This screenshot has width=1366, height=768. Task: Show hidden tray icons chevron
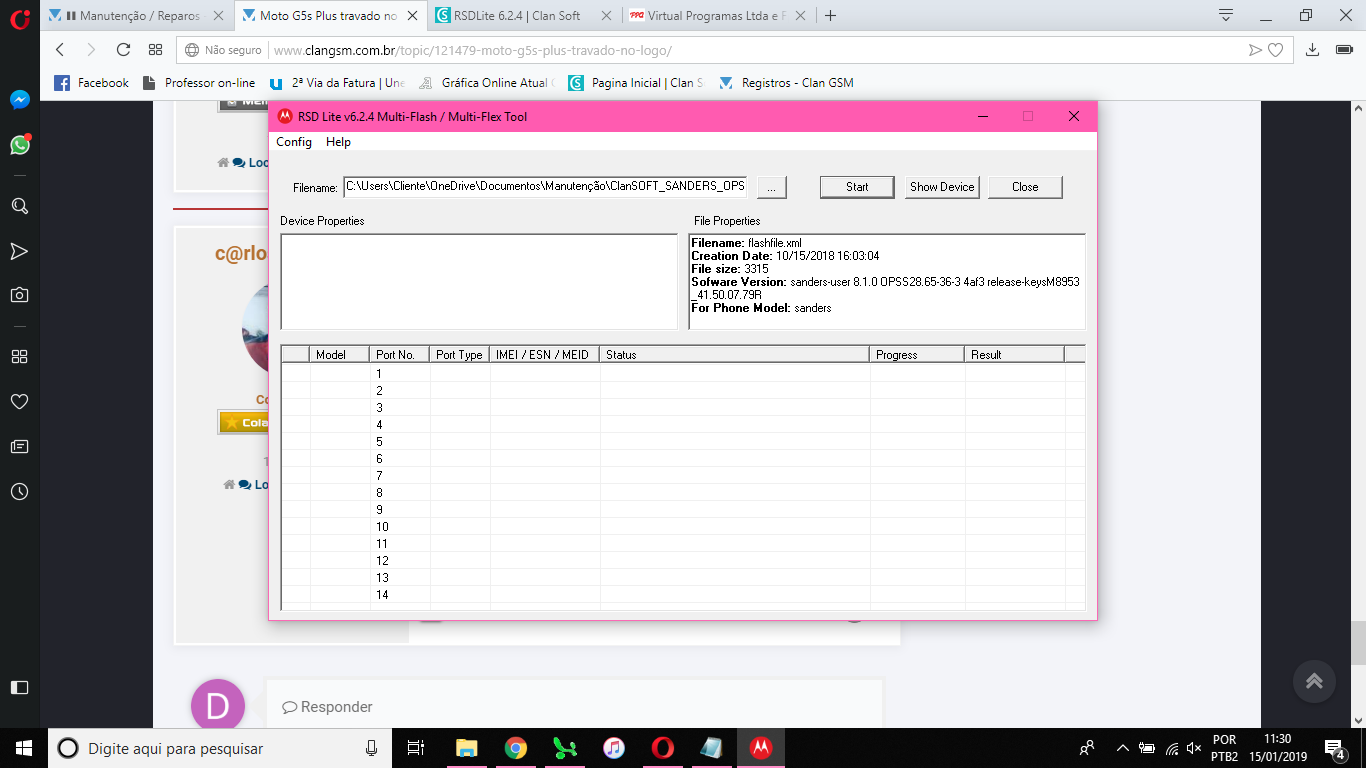pos(1122,748)
